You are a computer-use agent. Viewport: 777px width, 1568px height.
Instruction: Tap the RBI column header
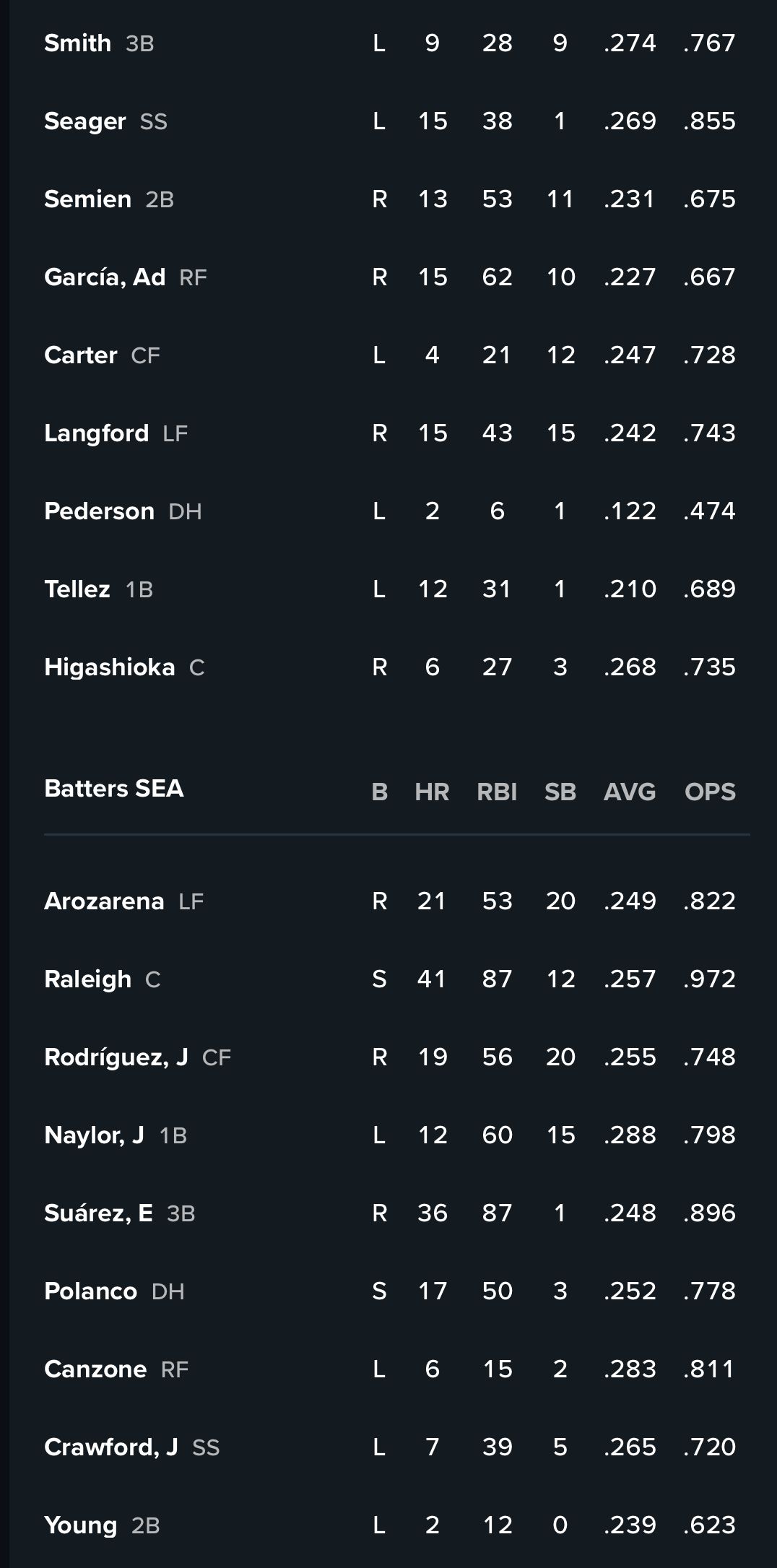coord(497,792)
